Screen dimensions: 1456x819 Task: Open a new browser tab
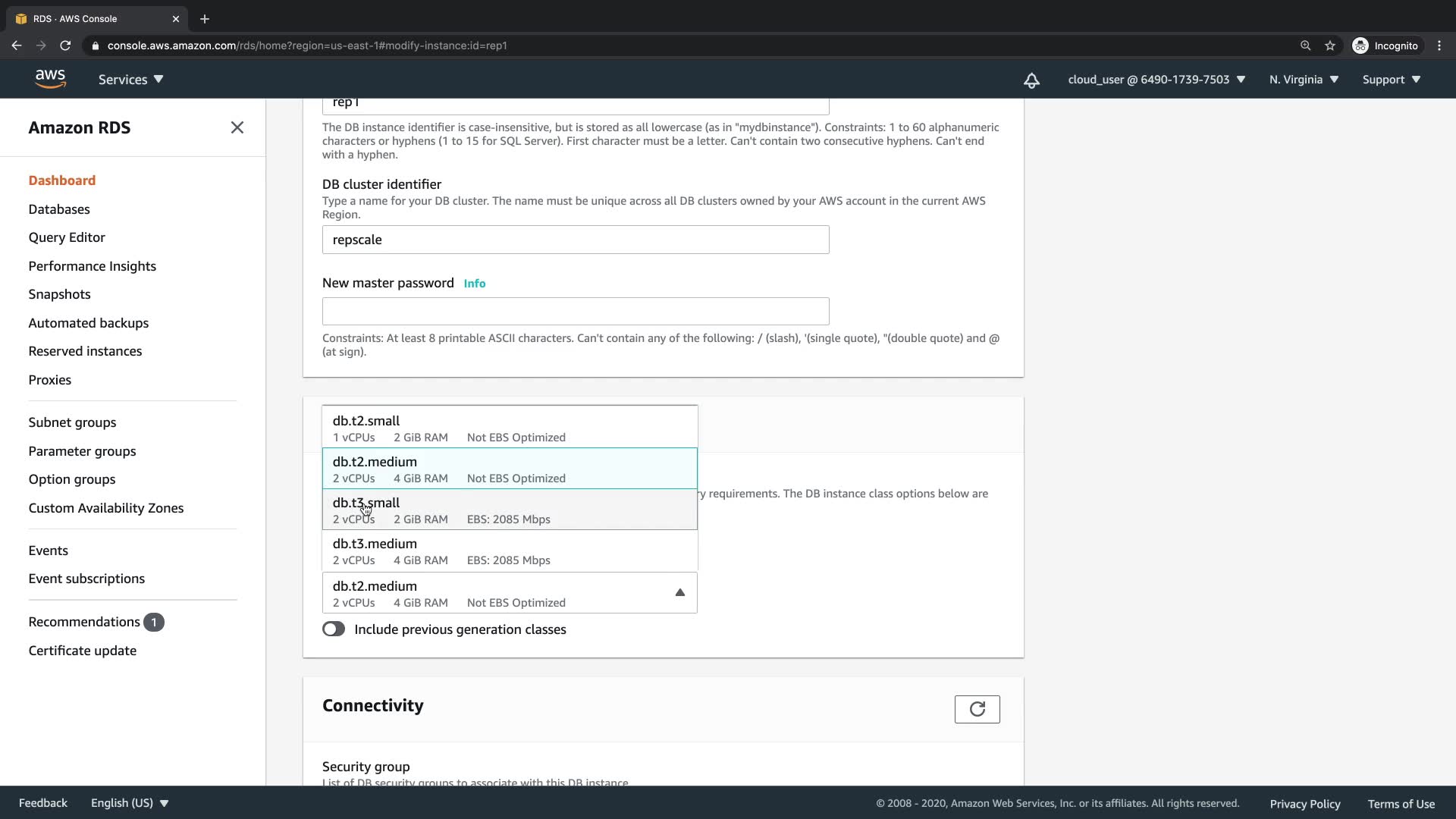tap(204, 19)
